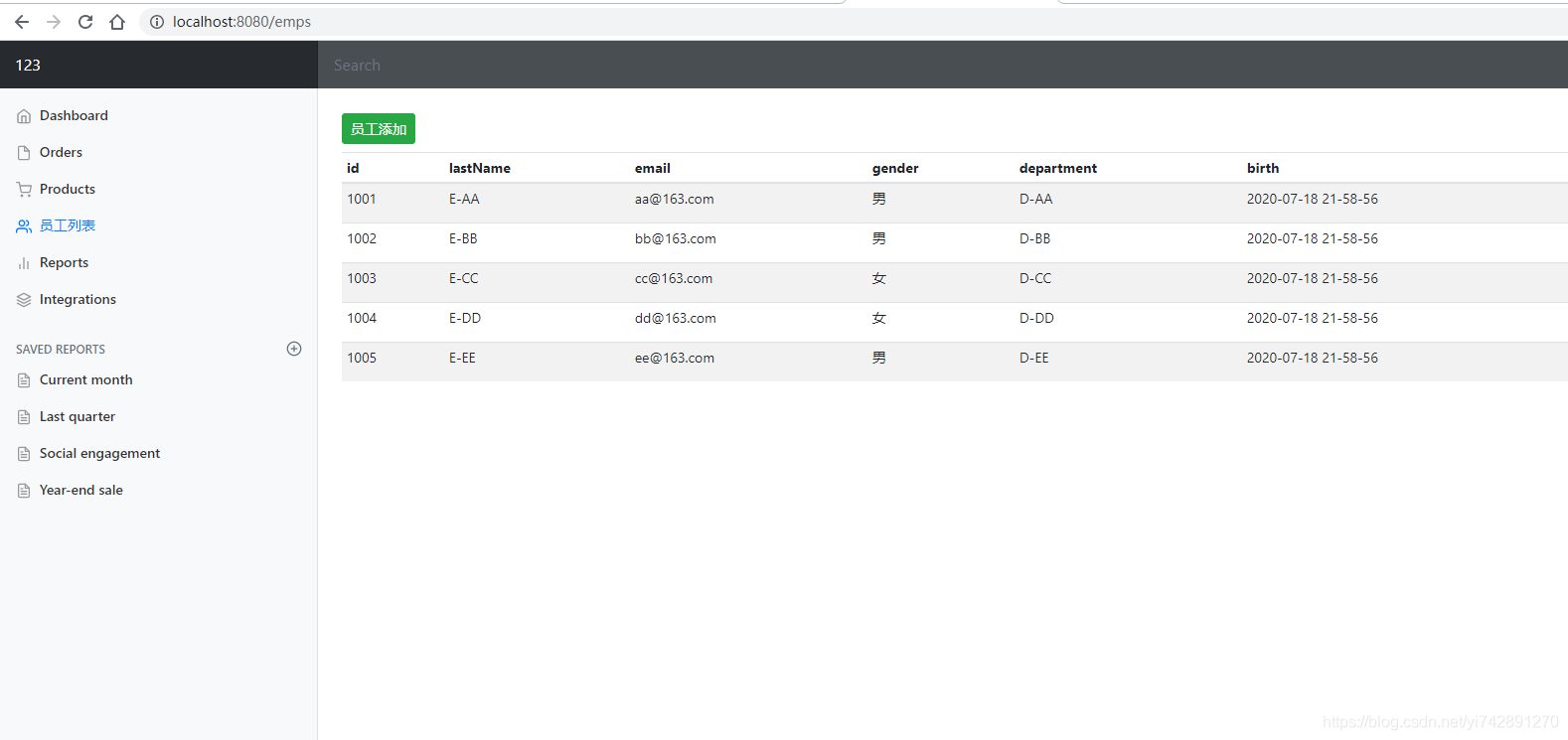Select the id cell 1002
Screen dimensions: 1568x740
point(362,238)
